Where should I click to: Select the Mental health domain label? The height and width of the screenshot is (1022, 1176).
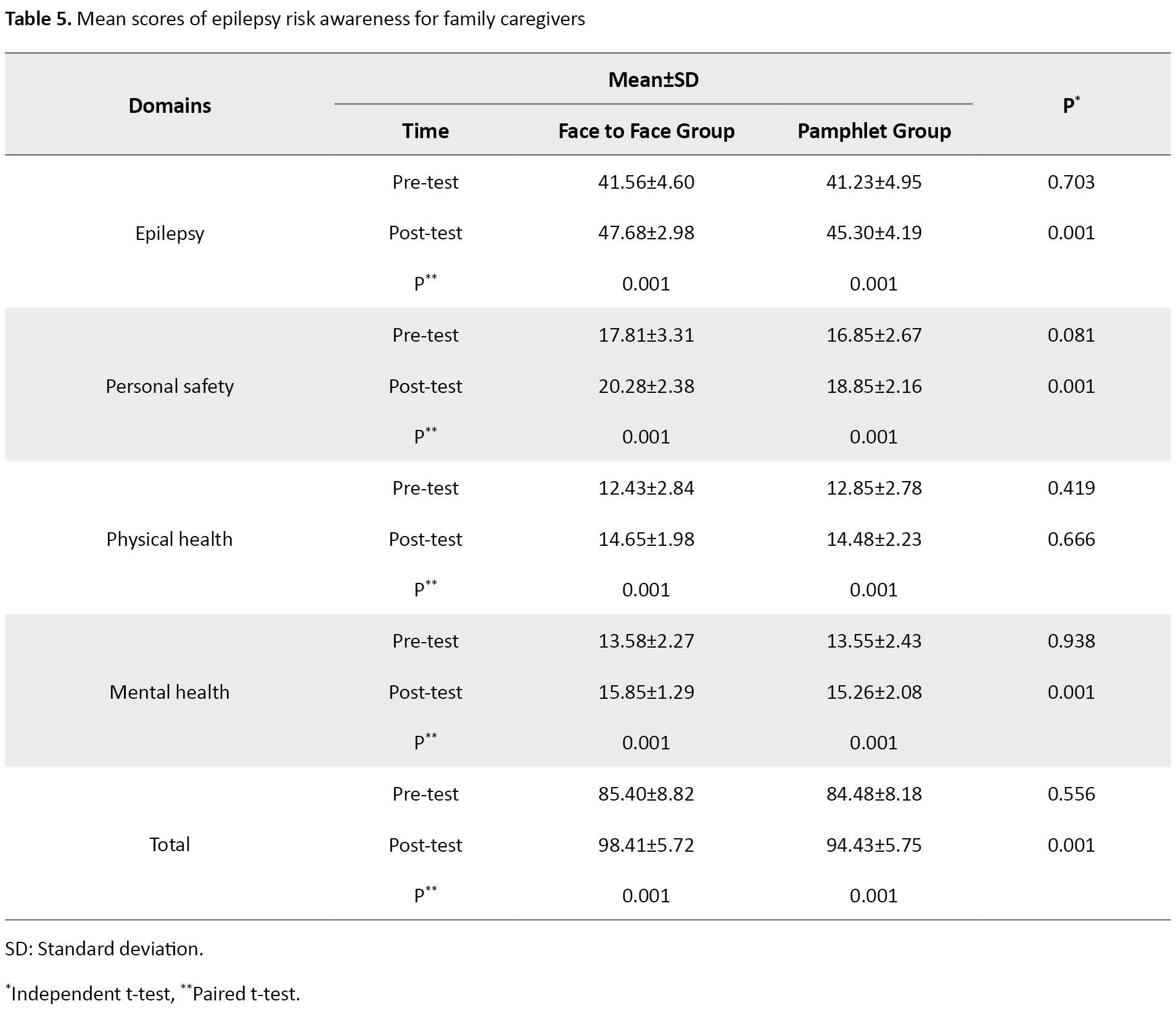(x=170, y=692)
